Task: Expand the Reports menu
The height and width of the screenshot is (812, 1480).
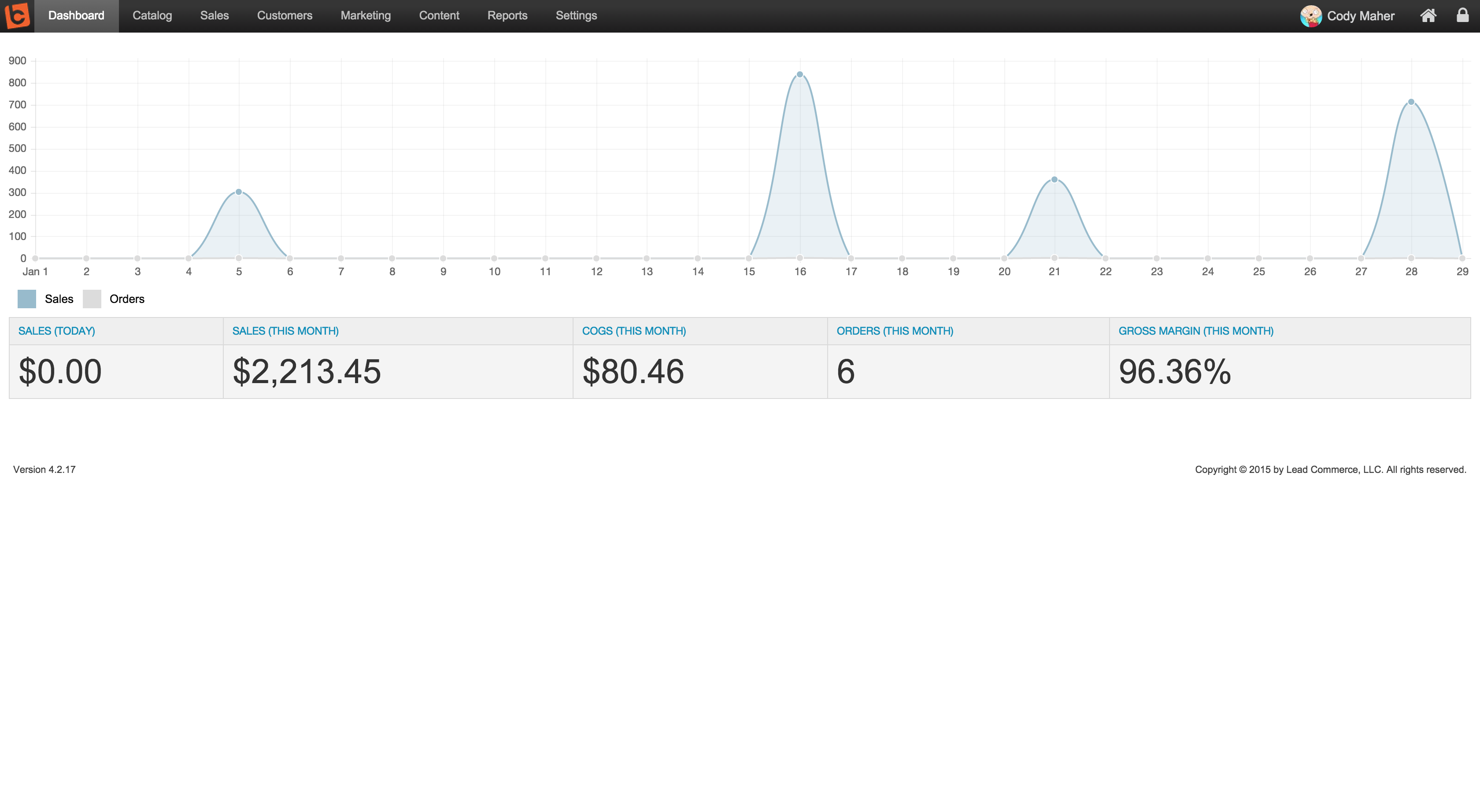Action: pos(507,15)
